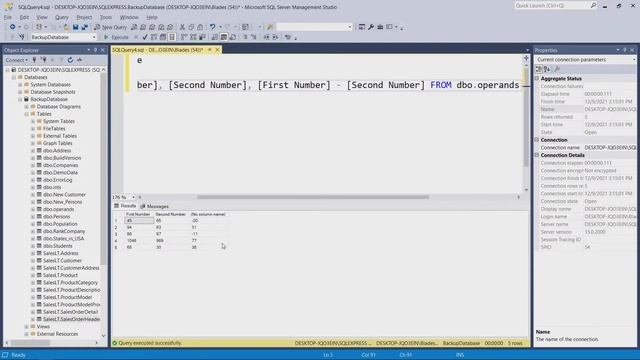Click the Save All icon
Image resolution: width=640 pixels, height=360 pixels.
tap(84, 27)
